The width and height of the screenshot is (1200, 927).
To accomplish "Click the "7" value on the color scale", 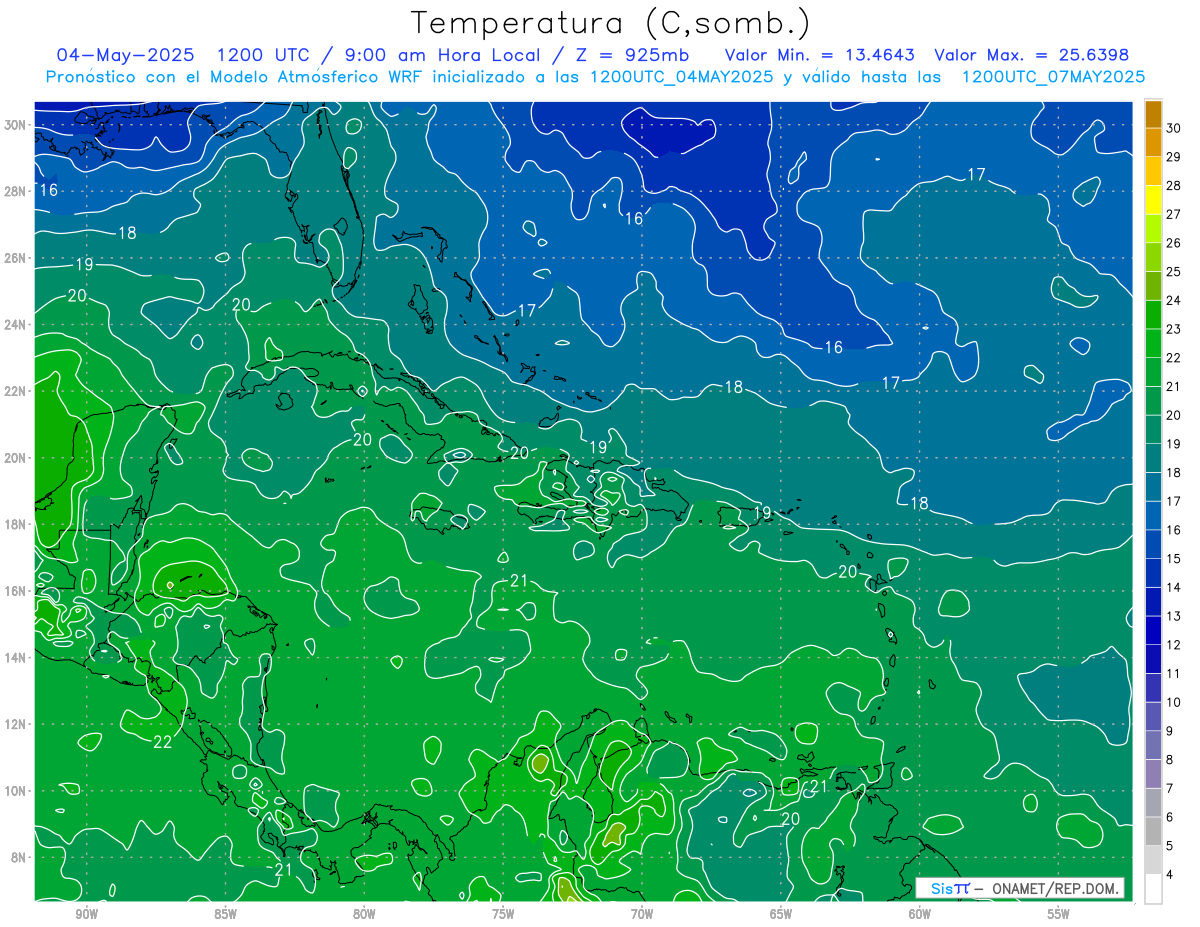I will pyautogui.click(x=1170, y=789).
